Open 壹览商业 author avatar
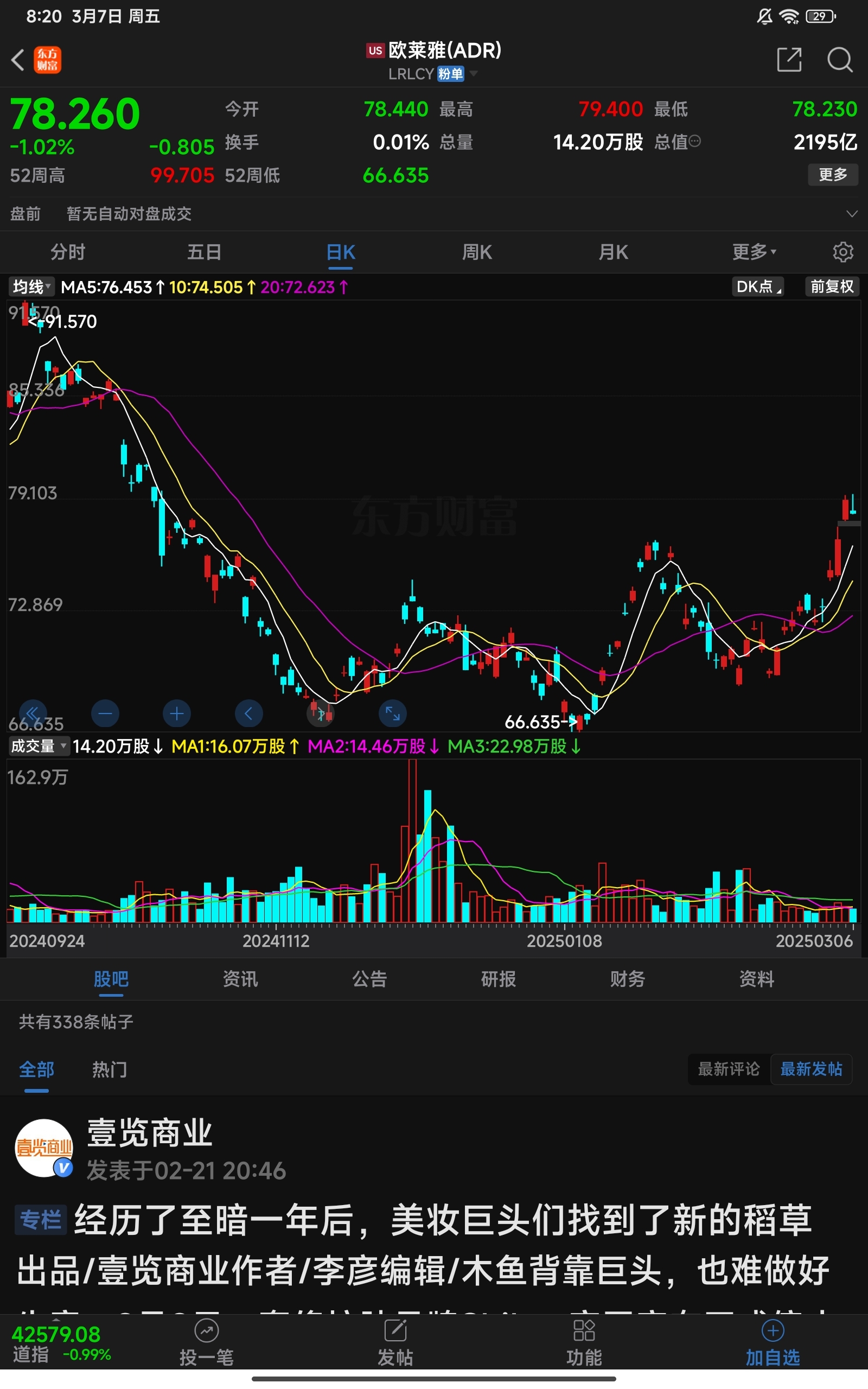The width and height of the screenshot is (868, 1389). click(x=44, y=1148)
